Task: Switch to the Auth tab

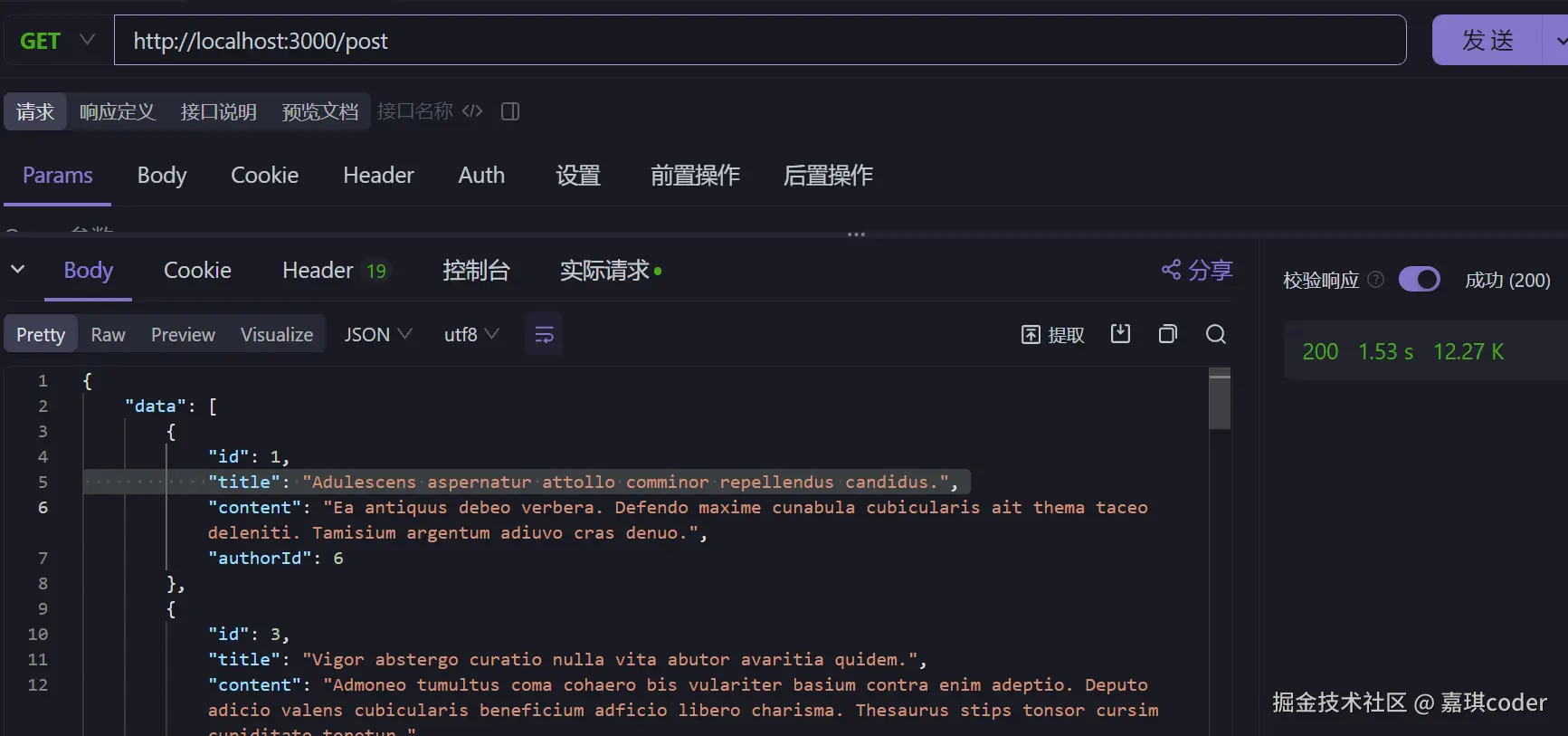Action: pos(481,176)
